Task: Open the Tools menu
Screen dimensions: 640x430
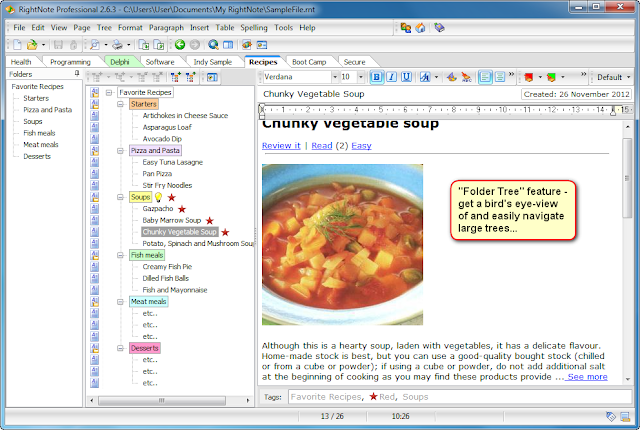Action: point(283,28)
